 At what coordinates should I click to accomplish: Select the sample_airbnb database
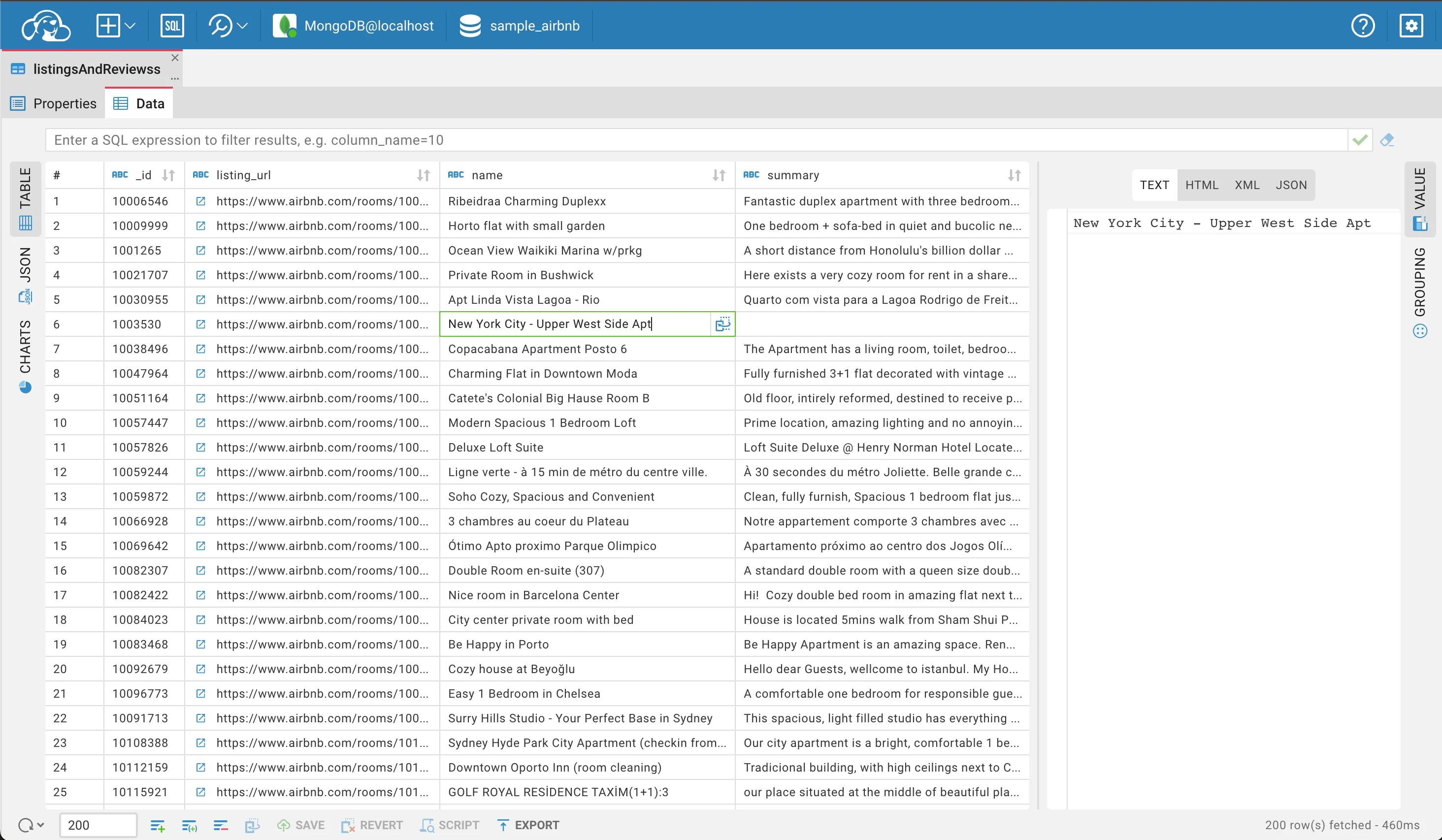coord(520,26)
